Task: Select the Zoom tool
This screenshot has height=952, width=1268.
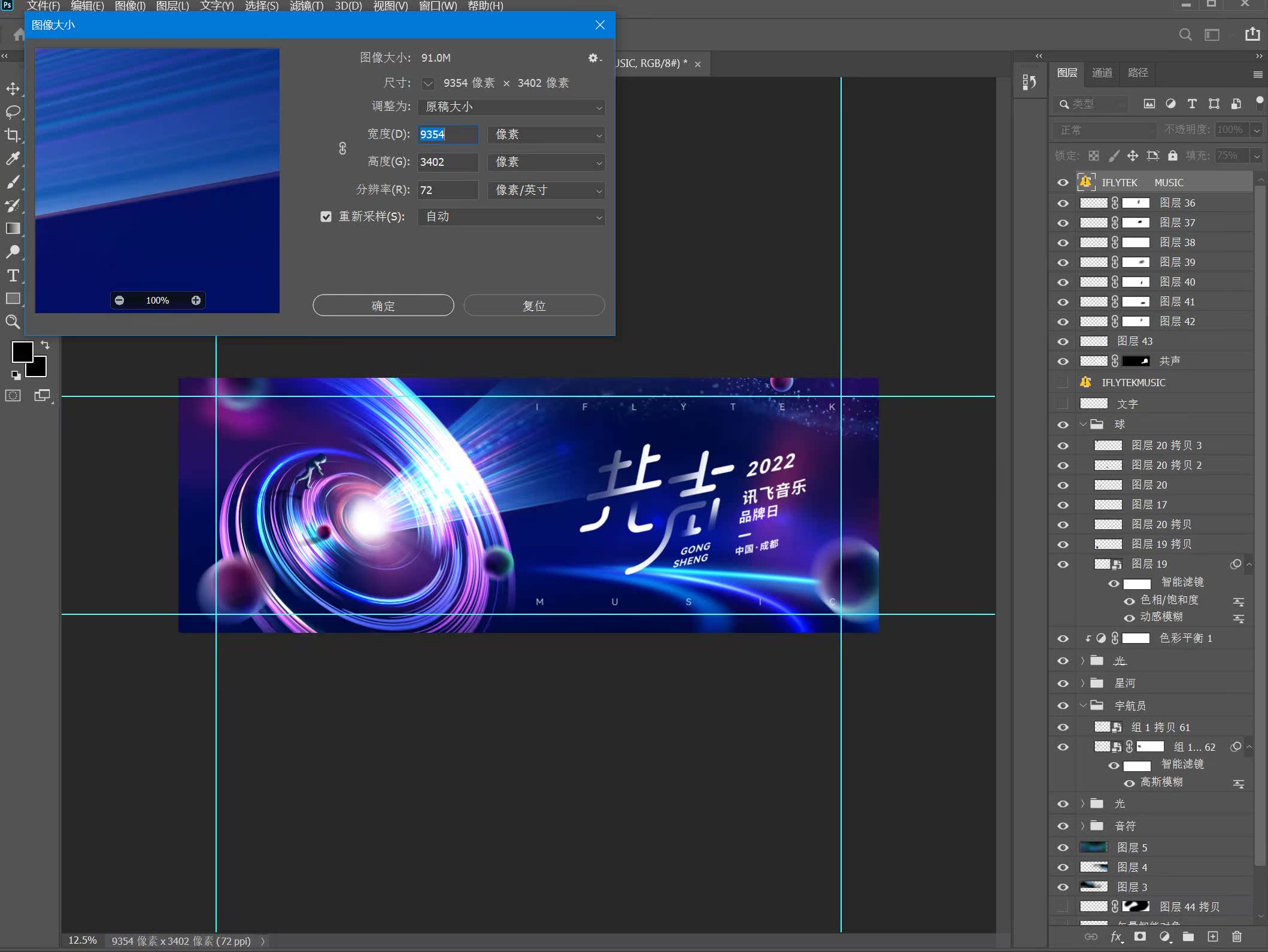Action: (x=13, y=322)
